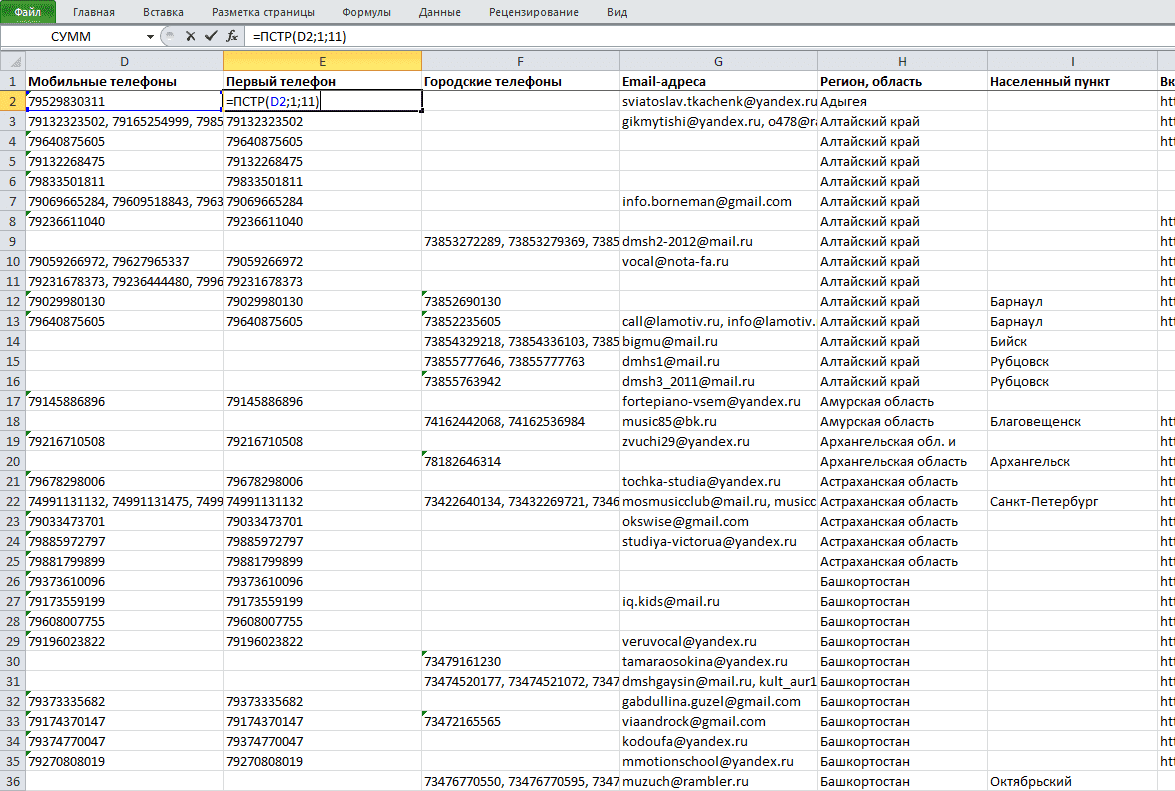Select column F header
This screenshot has height=791, width=1175.
(x=520, y=61)
